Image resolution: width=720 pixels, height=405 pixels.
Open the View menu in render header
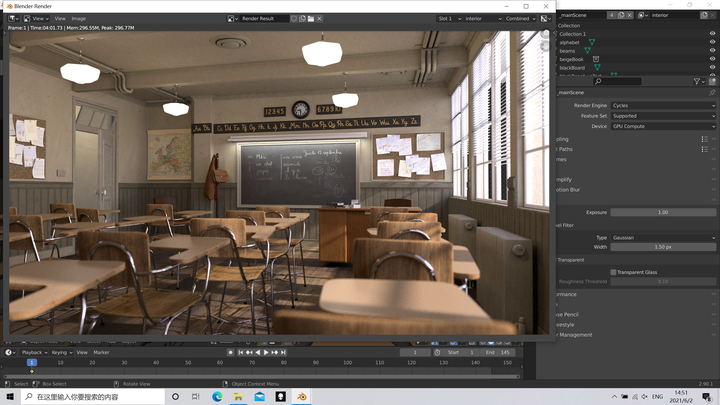tap(60, 19)
